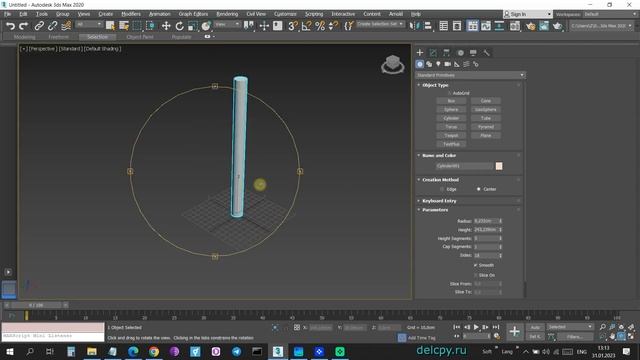640x360 pixels.
Task: Enable the Slice On checkbox
Action: (476, 275)
